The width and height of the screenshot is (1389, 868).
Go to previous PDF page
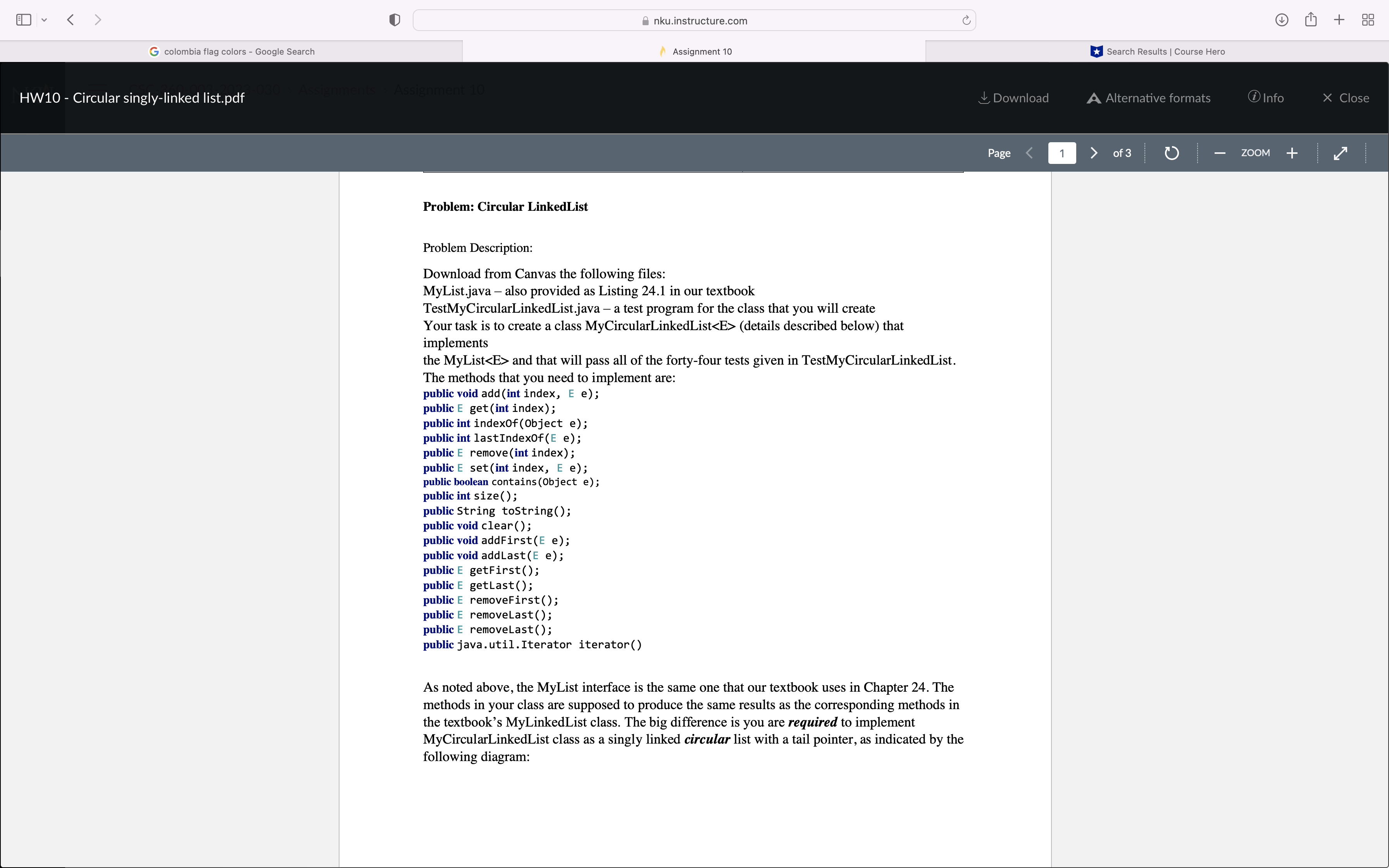point(1030,153)
